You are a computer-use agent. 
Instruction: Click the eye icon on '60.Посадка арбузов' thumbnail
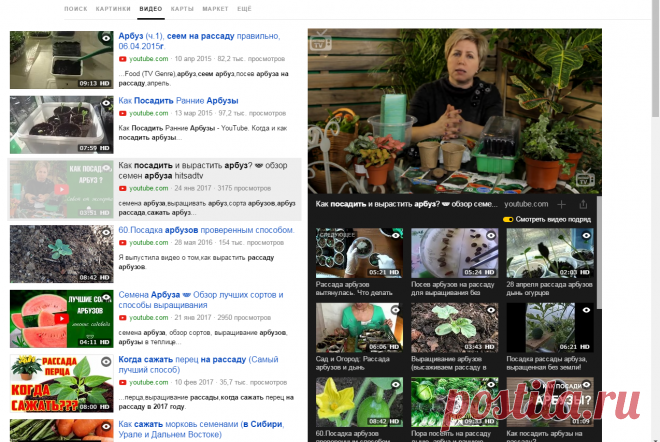point(106,232)
